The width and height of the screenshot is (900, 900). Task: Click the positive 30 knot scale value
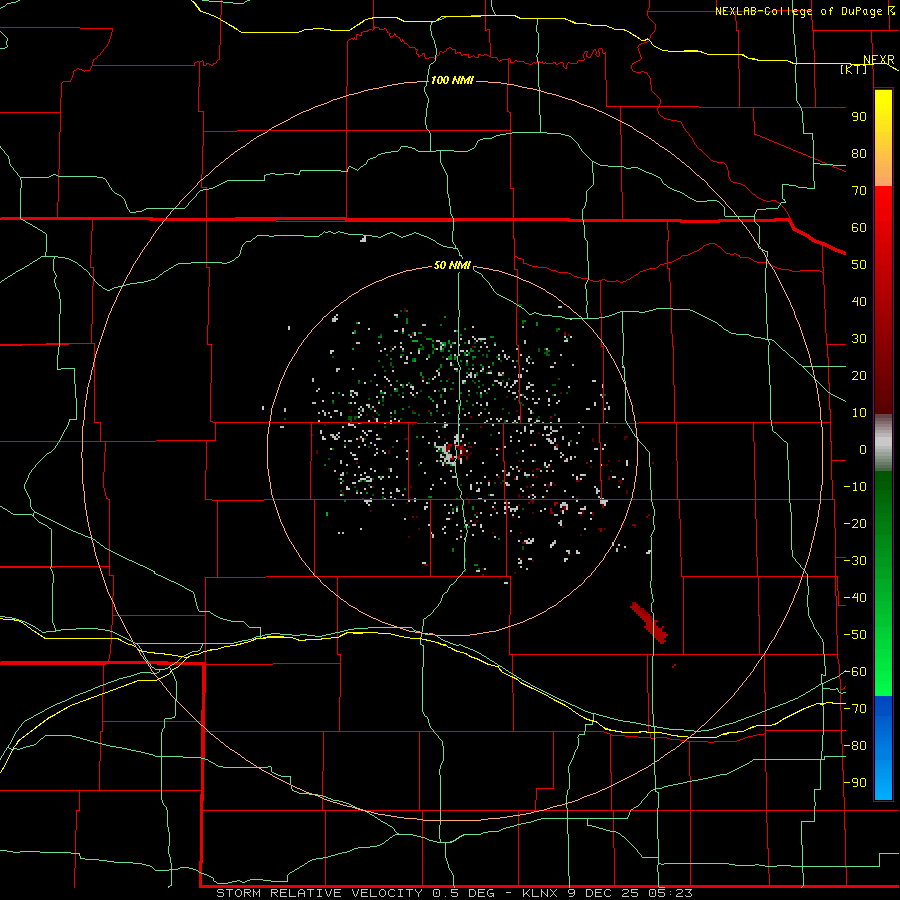click(x=859, y=339)
